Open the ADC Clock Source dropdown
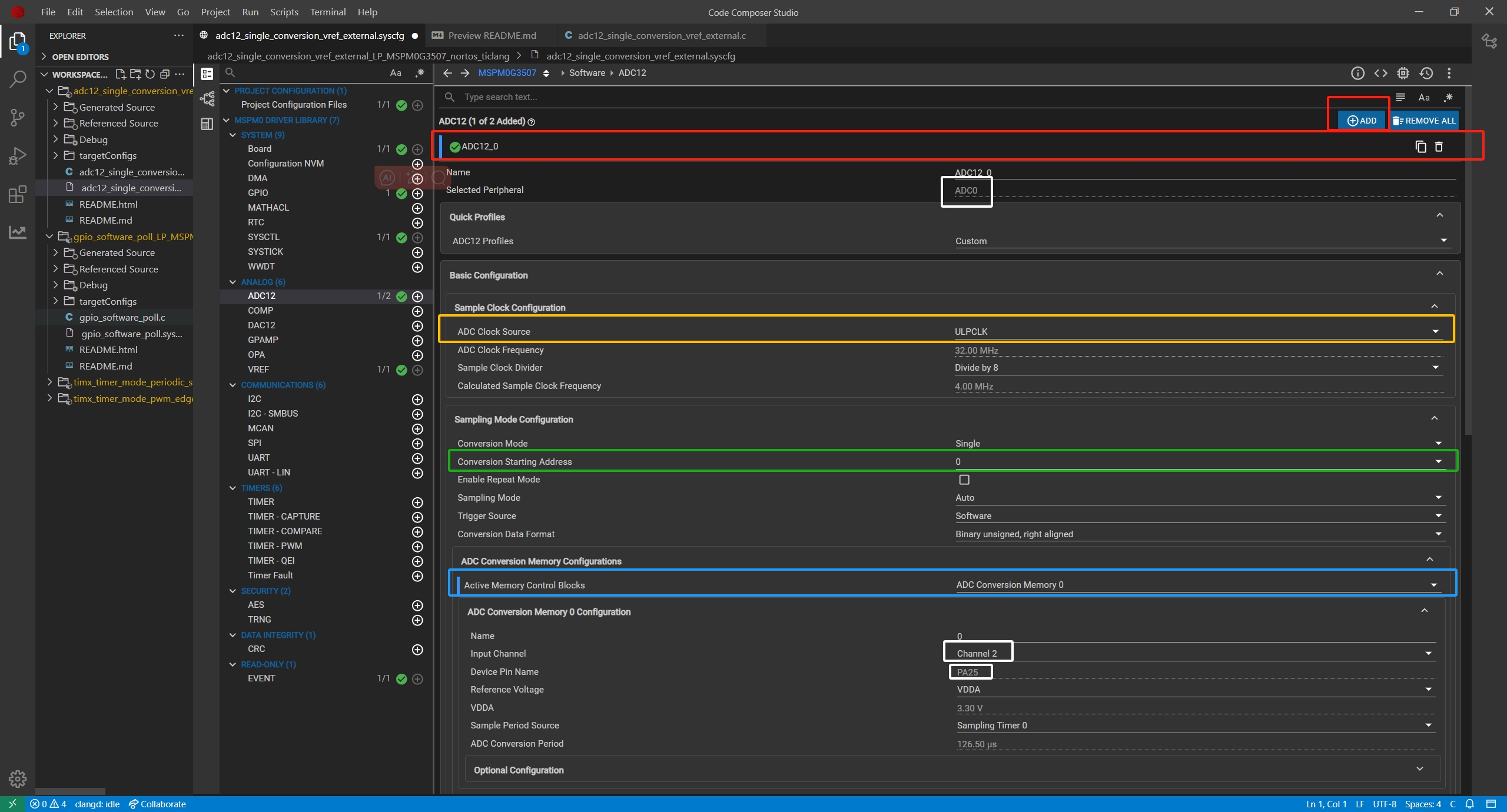Viewport: 1507px width, 812px height. (1195, 332)
